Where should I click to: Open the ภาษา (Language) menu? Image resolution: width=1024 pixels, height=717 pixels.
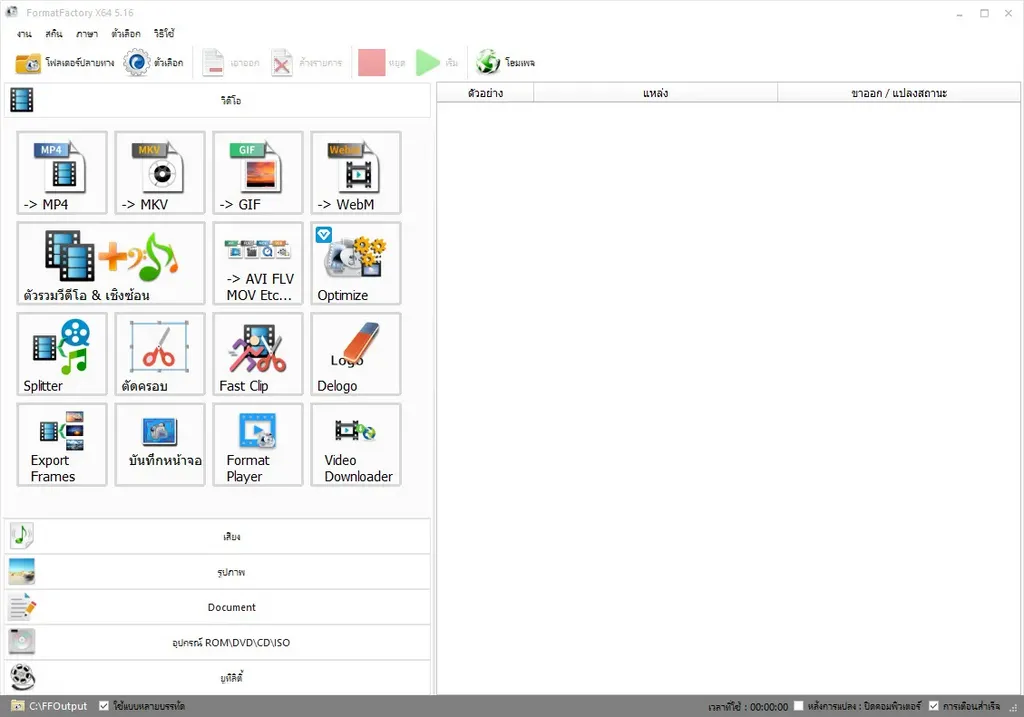87,33
